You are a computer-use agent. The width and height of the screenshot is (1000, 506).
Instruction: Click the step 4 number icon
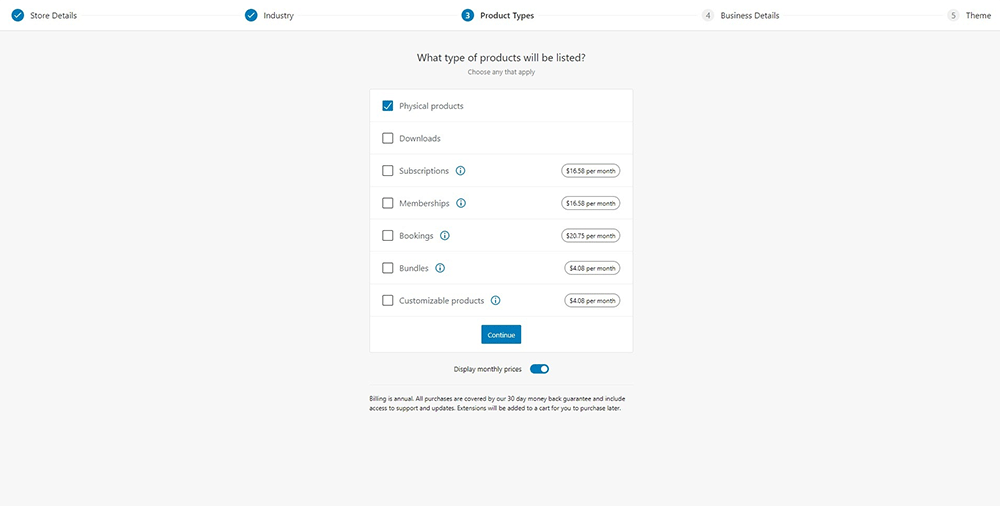point(708,15)
